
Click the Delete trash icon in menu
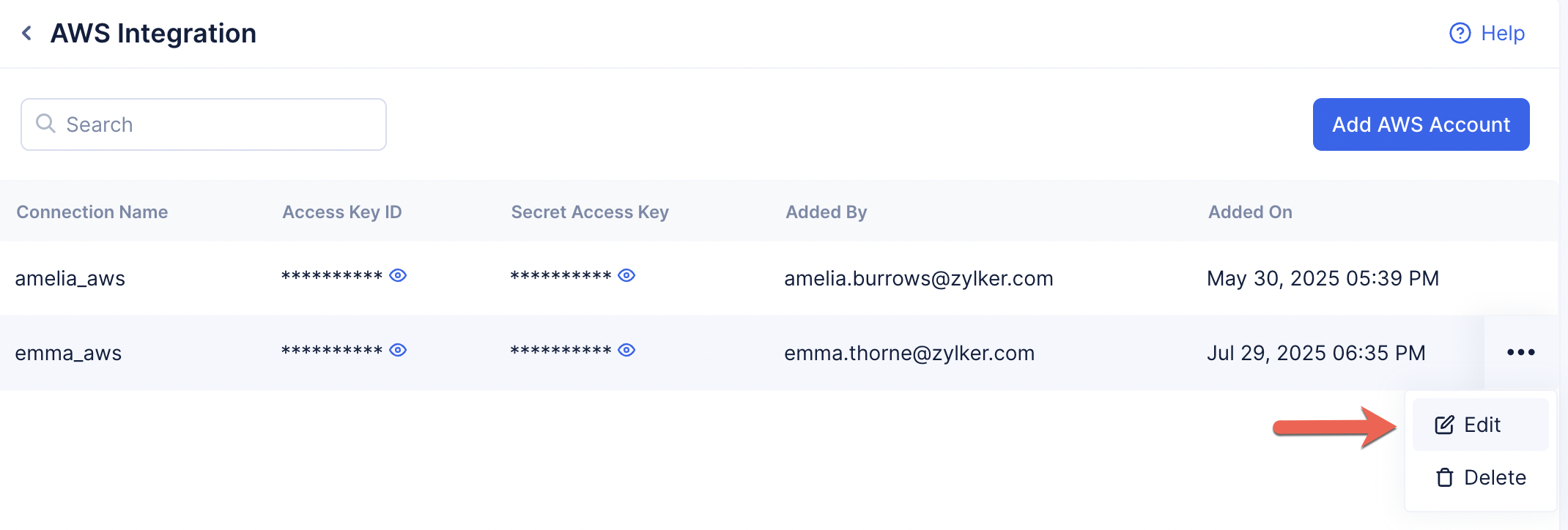(1444, 478)
